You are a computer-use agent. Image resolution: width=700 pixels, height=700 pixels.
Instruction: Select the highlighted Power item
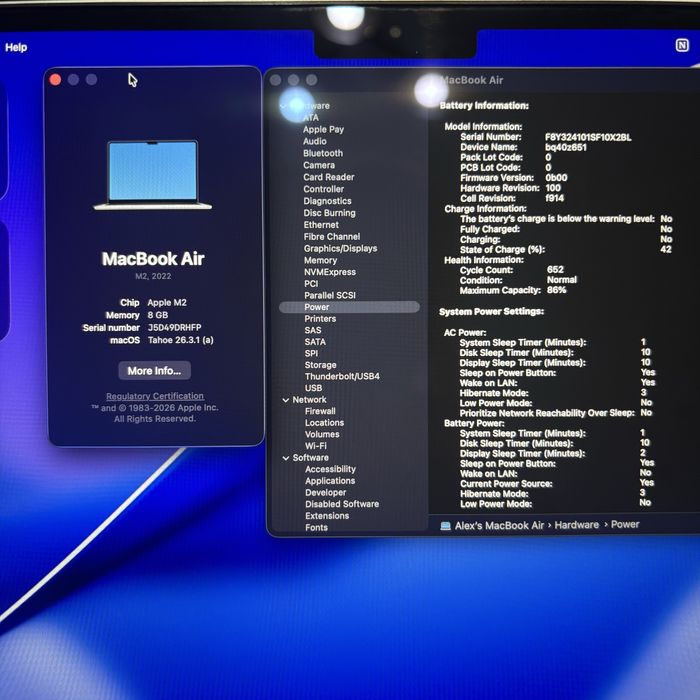click(x=349, y=307)
